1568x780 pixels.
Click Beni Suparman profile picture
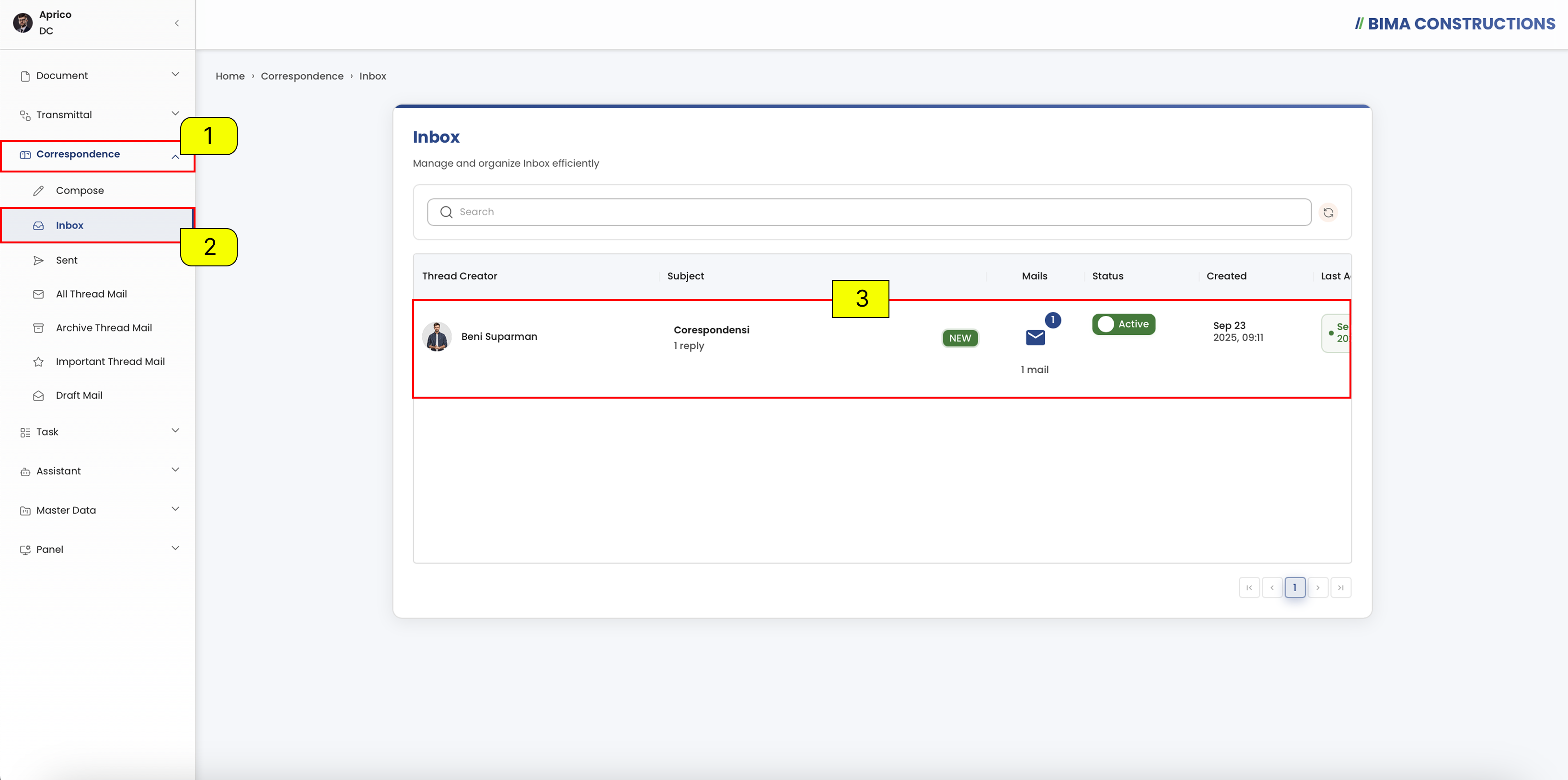437,336
